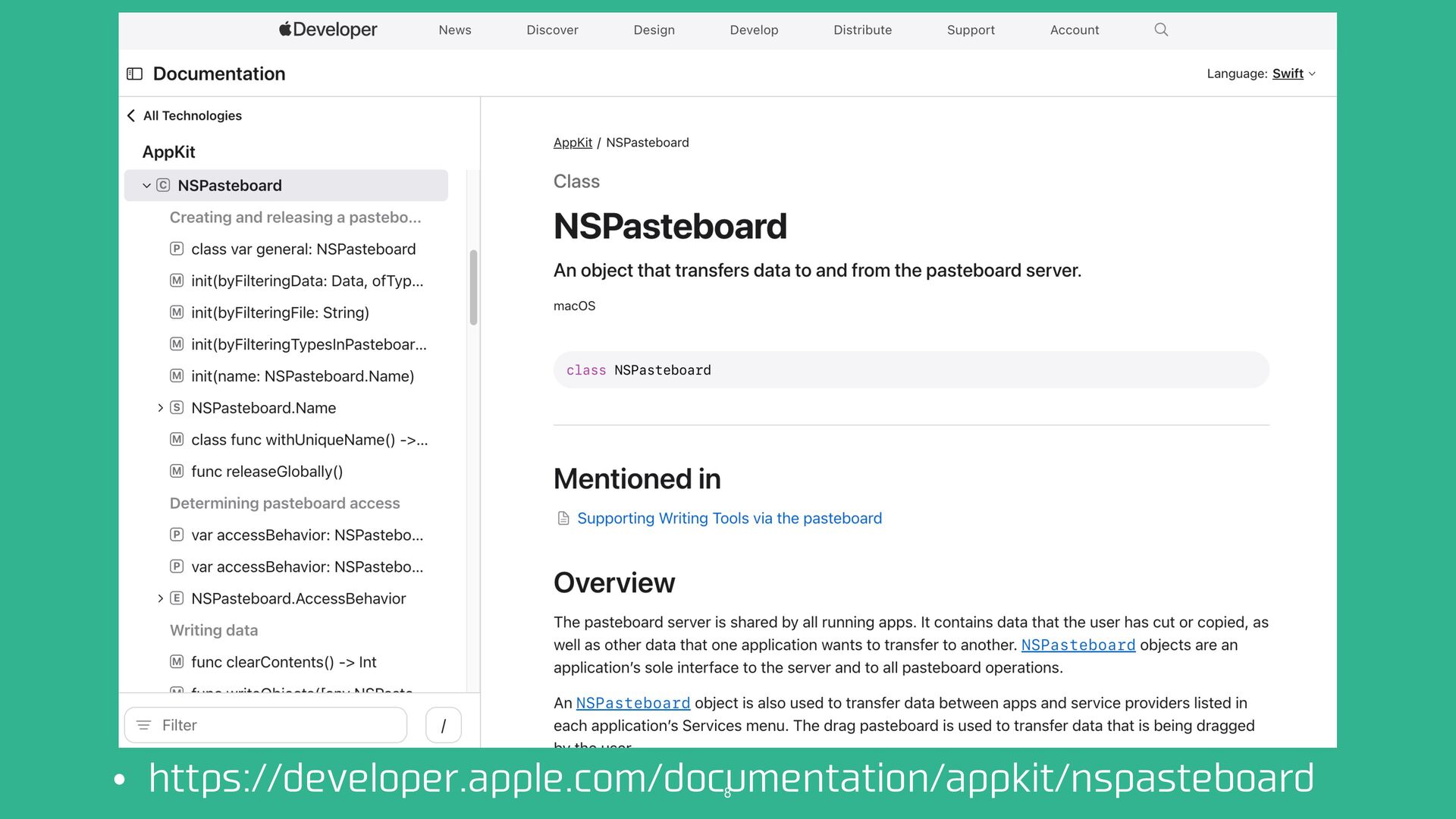Select class var general: NSPasteboard
Viewport: 1456px width, 819px height.
tap(303, 249)
